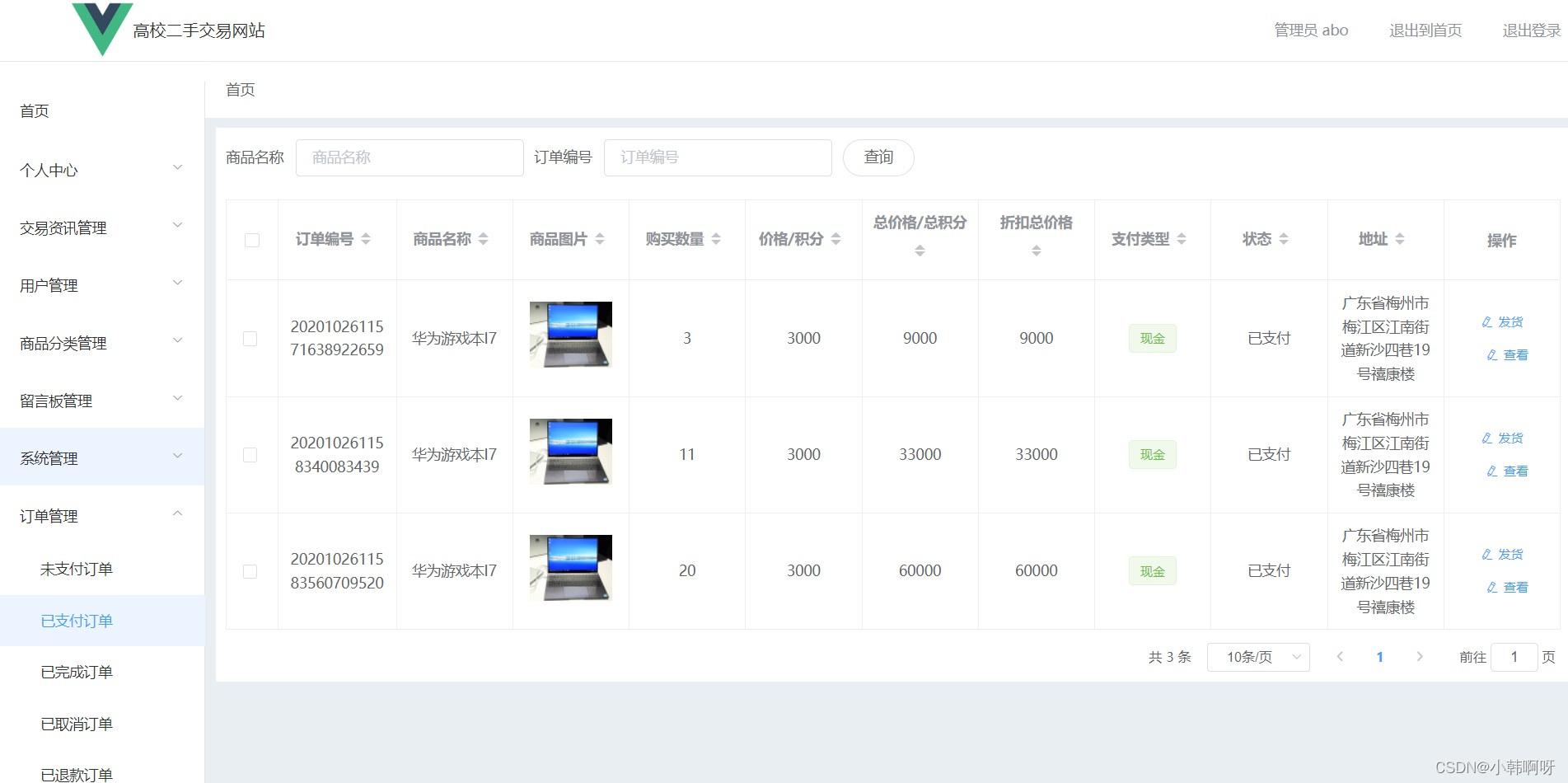
Task: Open laptop image in quantity 11 row
Action: point(571,451)
